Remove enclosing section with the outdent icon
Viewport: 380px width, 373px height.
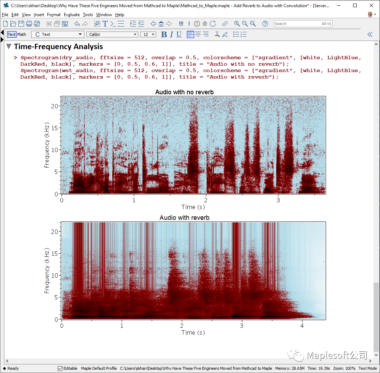141,24
